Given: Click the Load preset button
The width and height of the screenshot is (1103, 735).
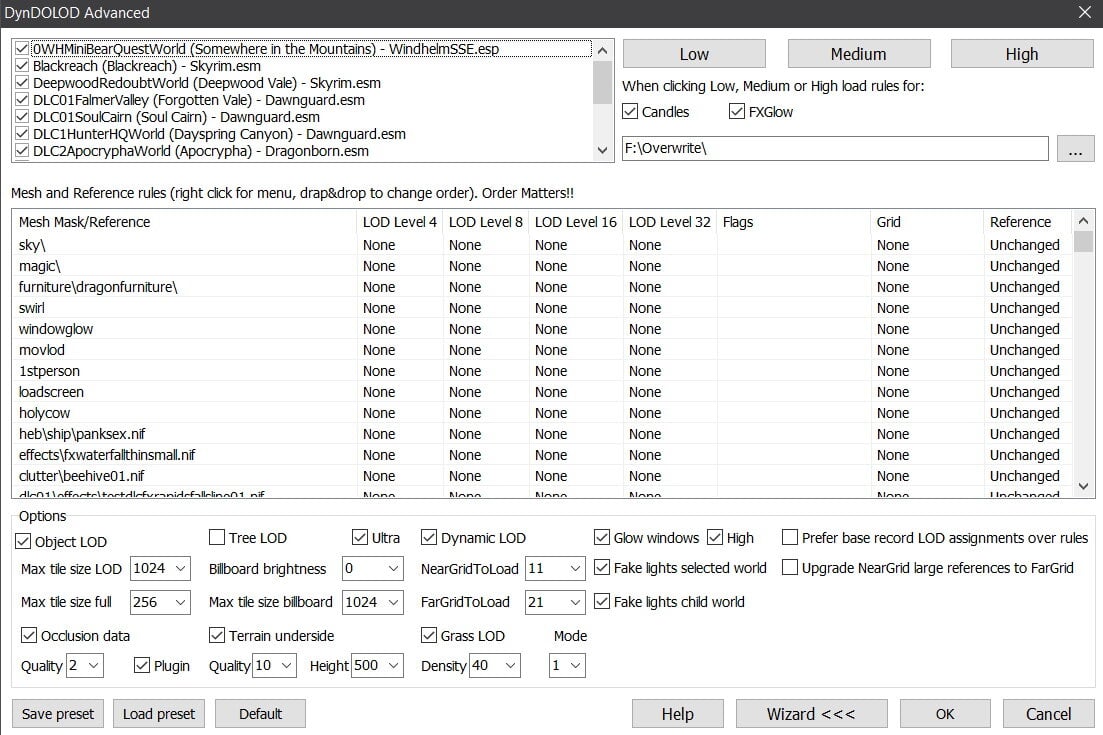Looking at the screenshot, I should [159, 714].
